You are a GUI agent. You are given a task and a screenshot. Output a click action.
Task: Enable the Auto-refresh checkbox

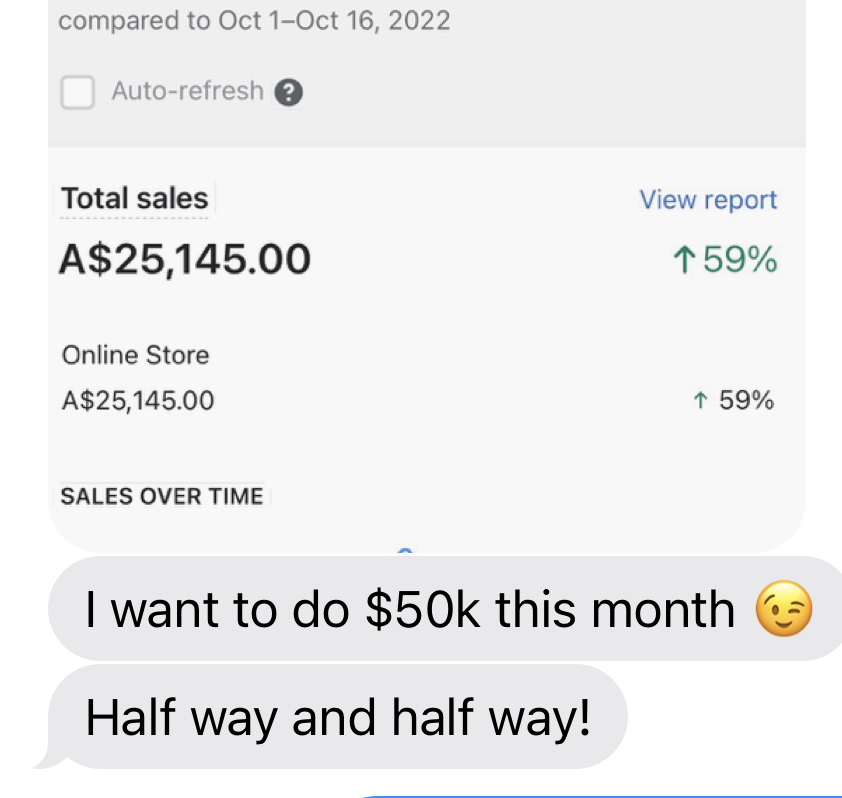77,93
